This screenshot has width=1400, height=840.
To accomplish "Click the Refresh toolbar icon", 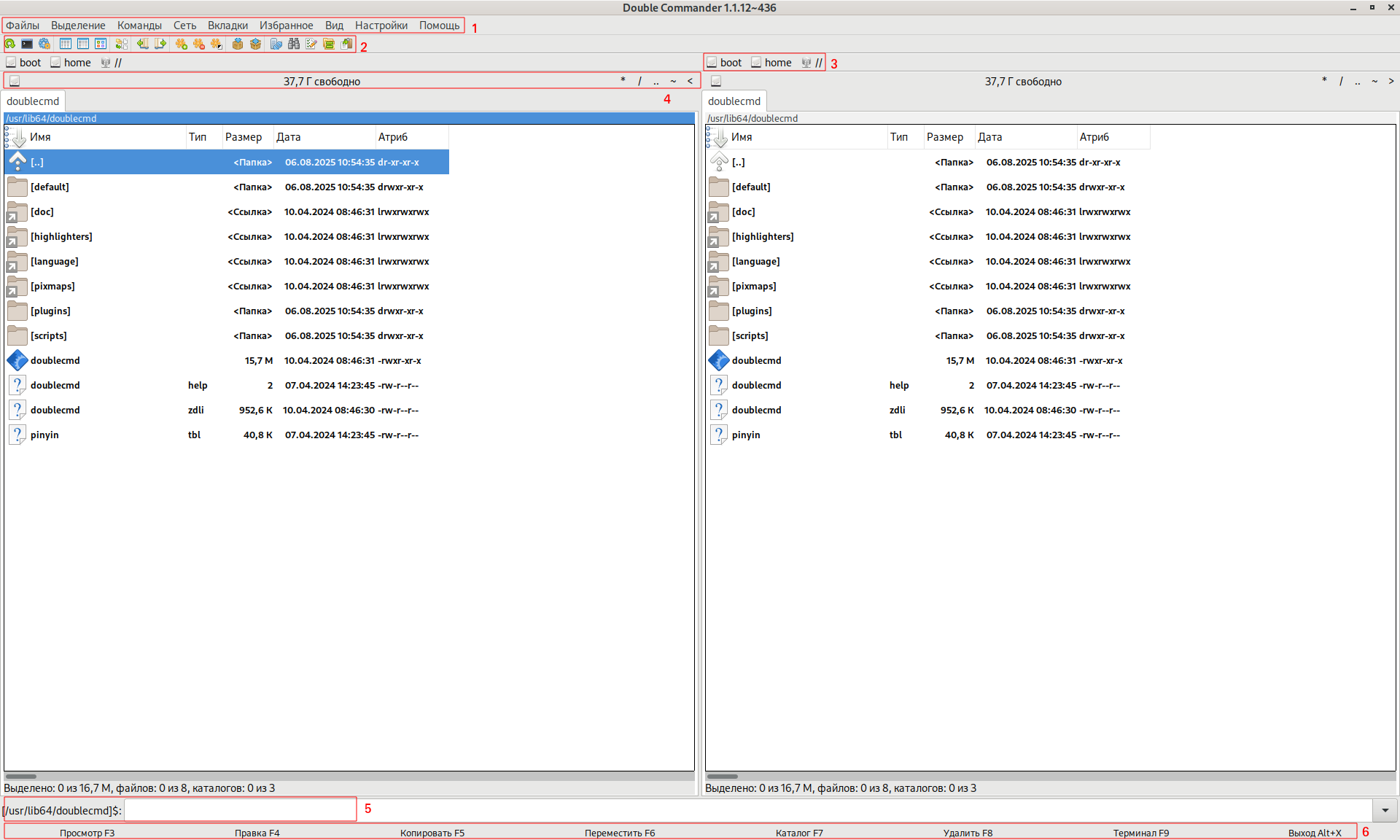I will tap(10, 44).
